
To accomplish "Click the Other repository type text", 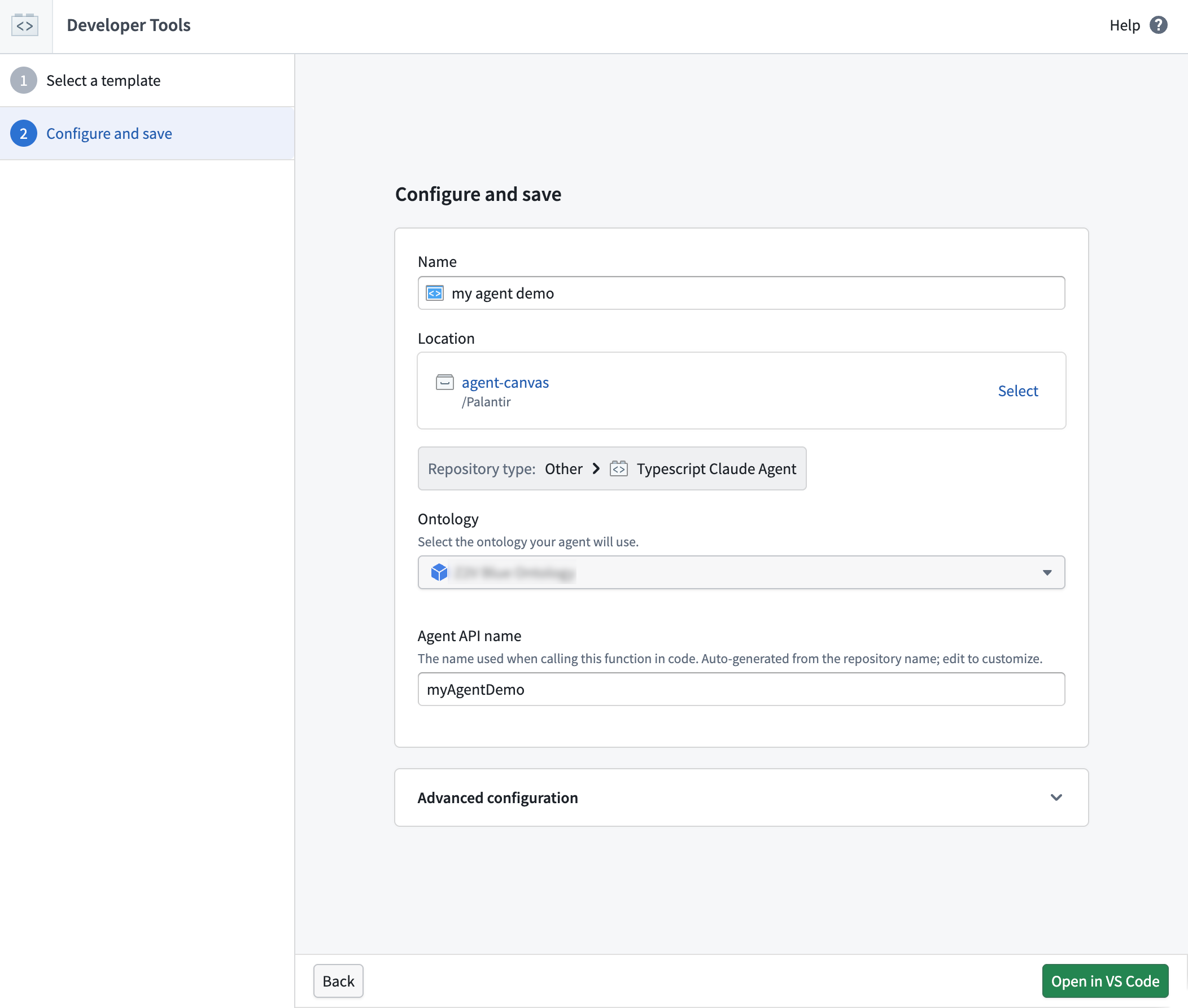I will pos(563,468).
